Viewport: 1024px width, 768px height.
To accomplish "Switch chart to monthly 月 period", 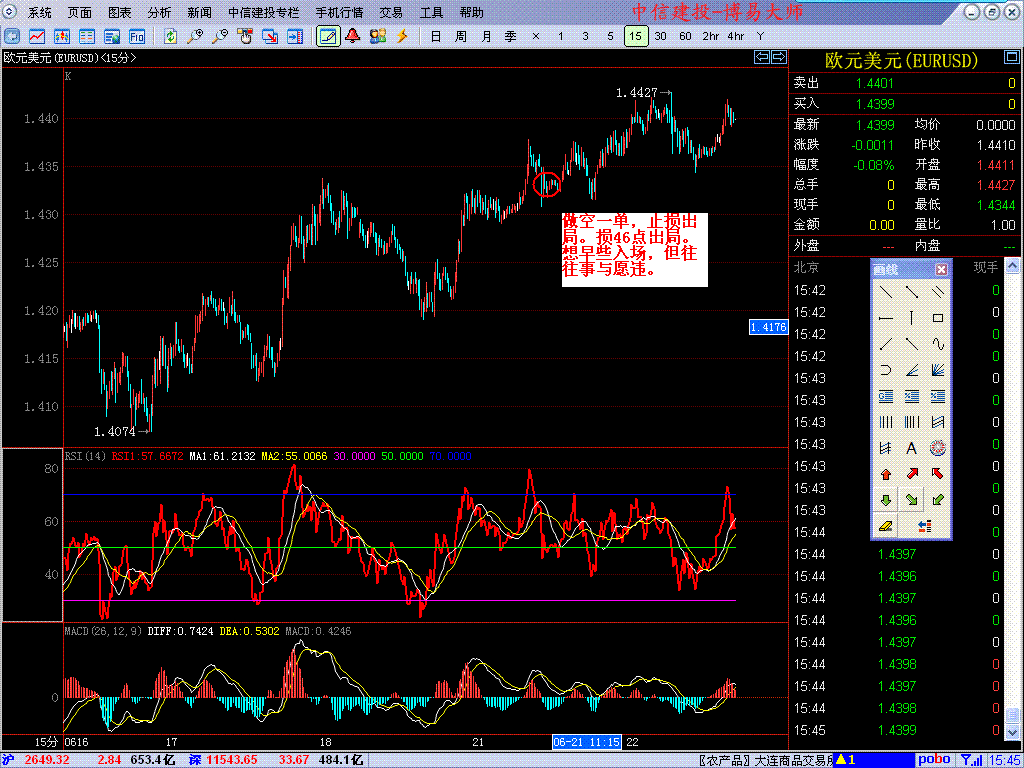I will coord(486,36).
